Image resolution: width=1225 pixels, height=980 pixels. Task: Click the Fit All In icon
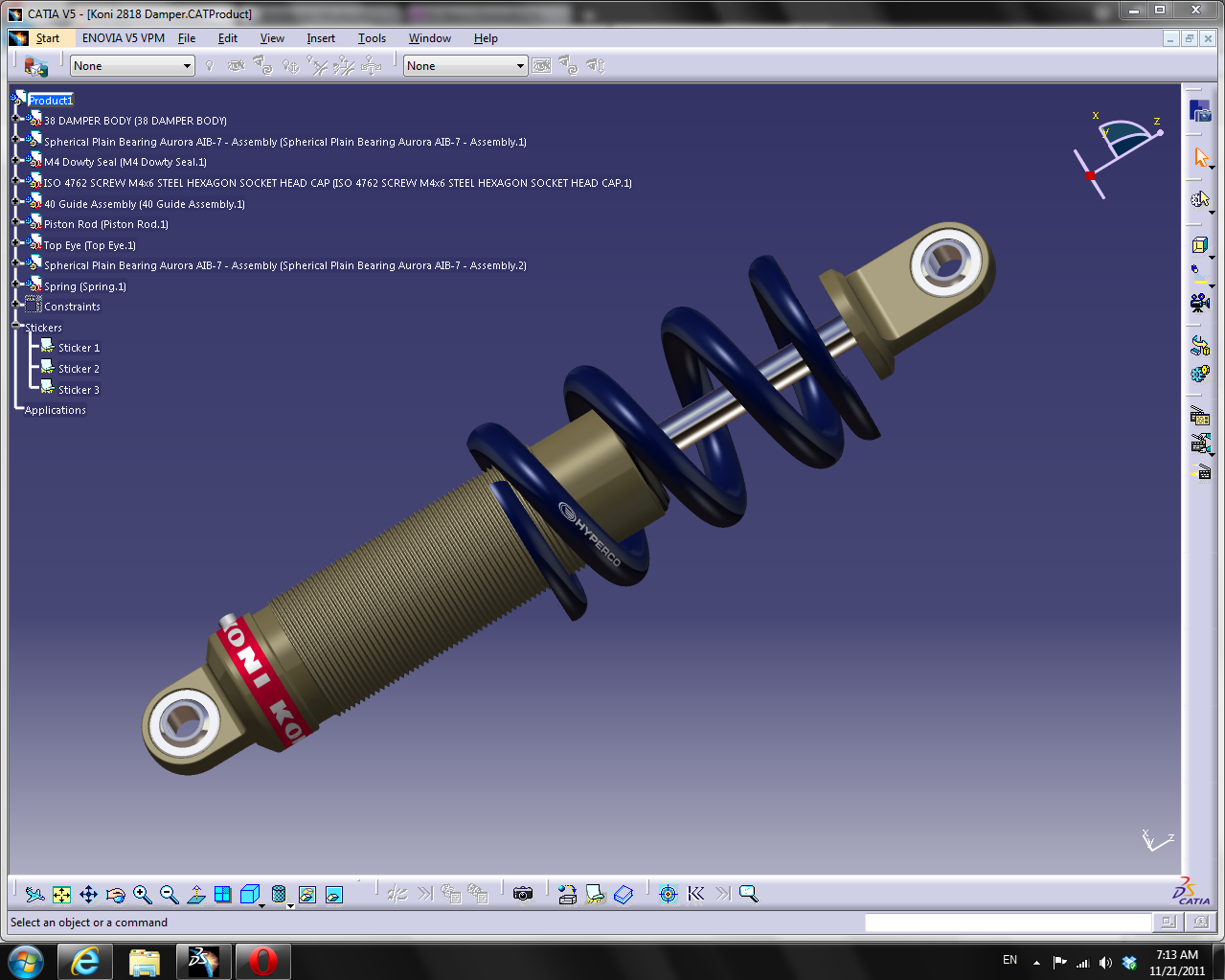coord(61,895)
